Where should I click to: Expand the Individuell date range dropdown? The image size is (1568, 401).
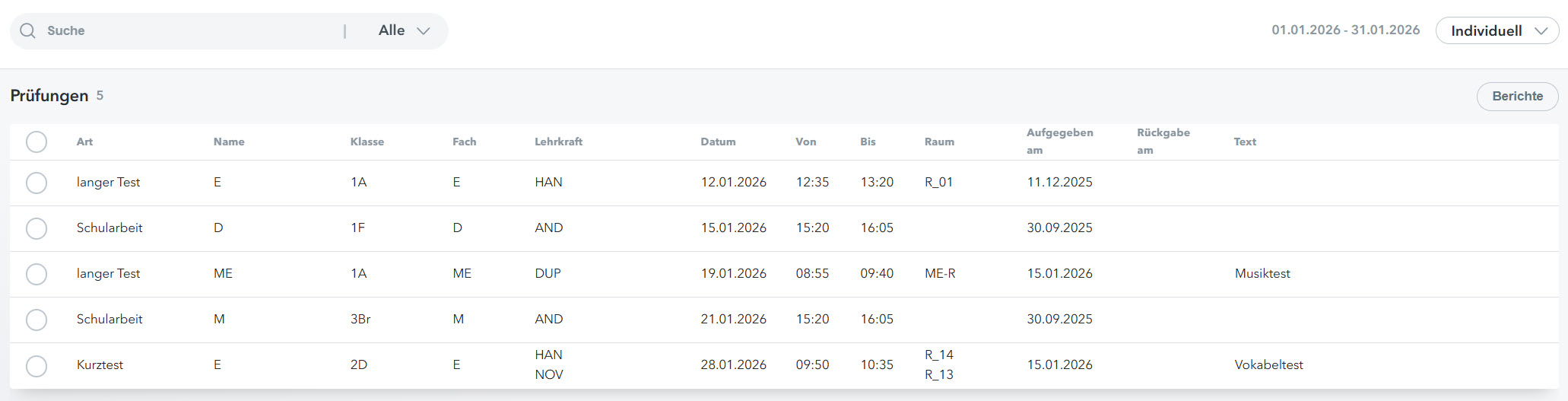(1497, 31)
